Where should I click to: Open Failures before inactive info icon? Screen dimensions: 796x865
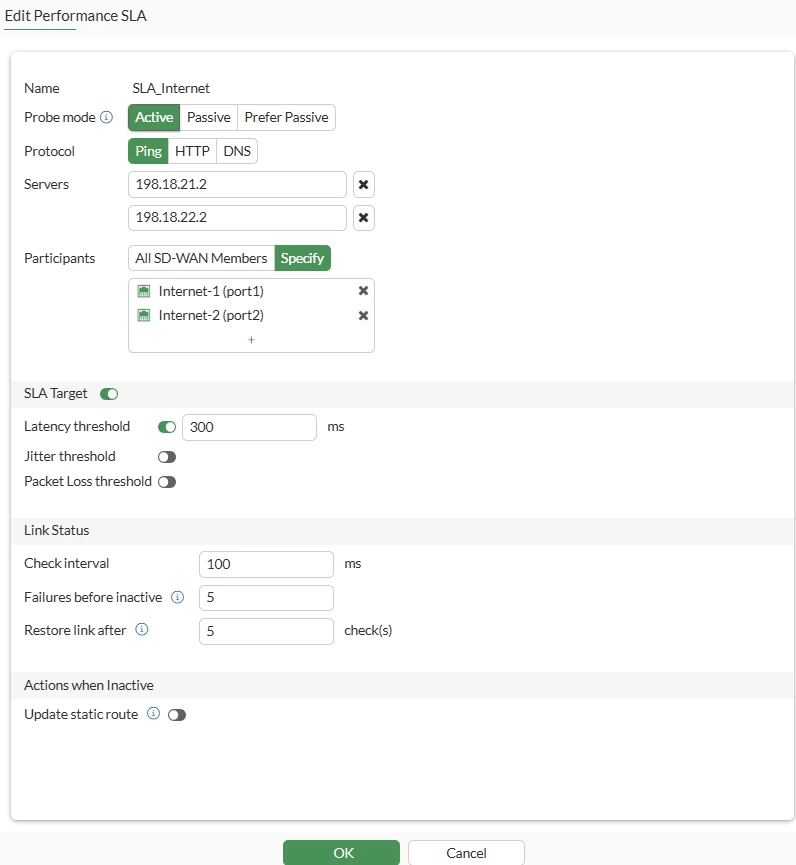[x=177, y=597]
